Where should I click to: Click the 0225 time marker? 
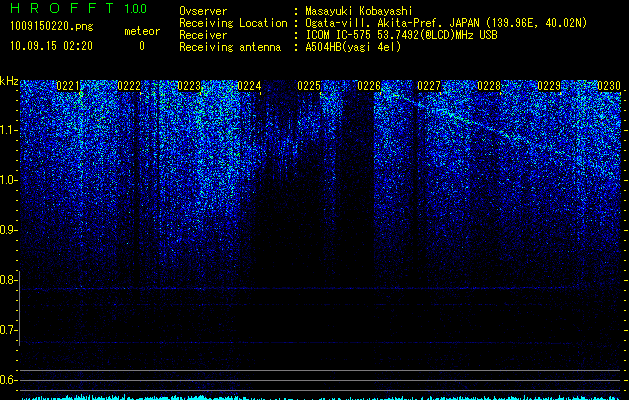click(x=309, y=86)
